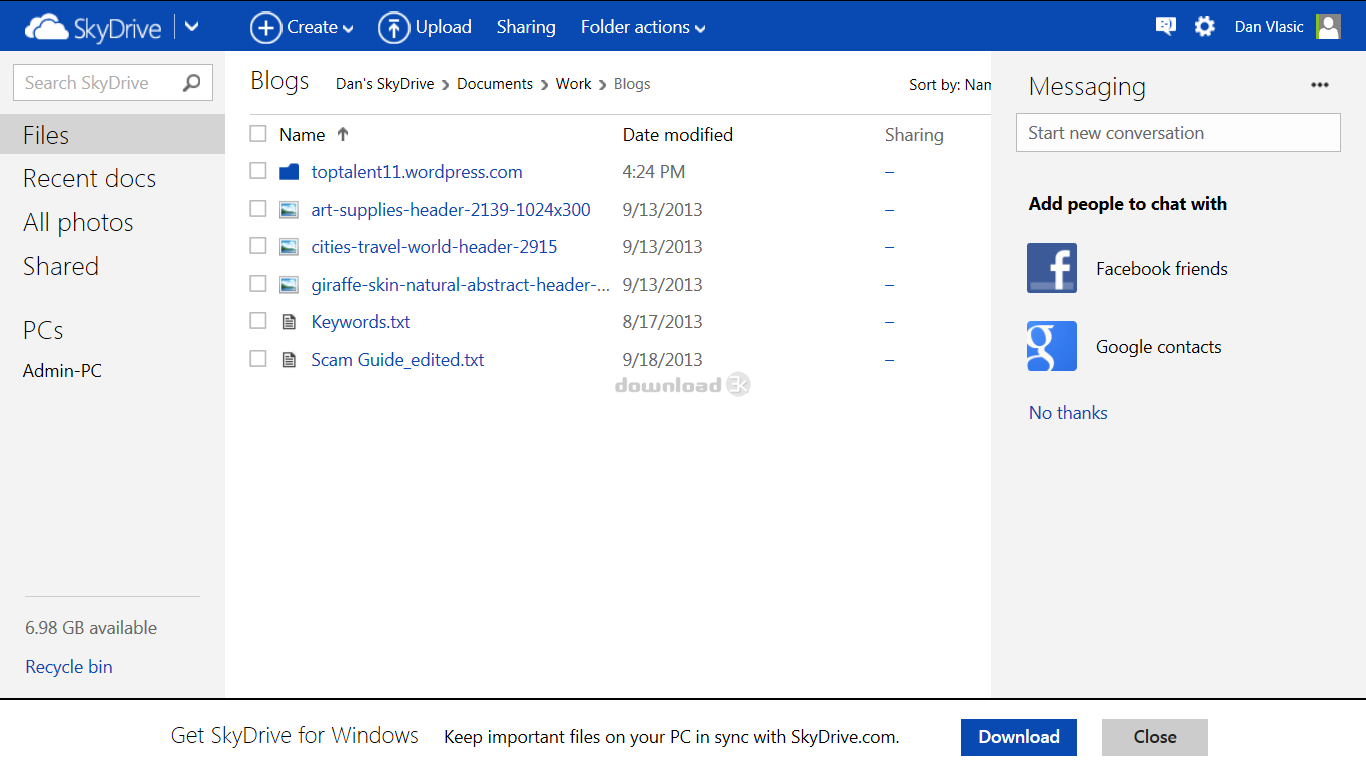Check the art-supplies-header-2139-1024x300 checkbox

[x=258, y=209]
